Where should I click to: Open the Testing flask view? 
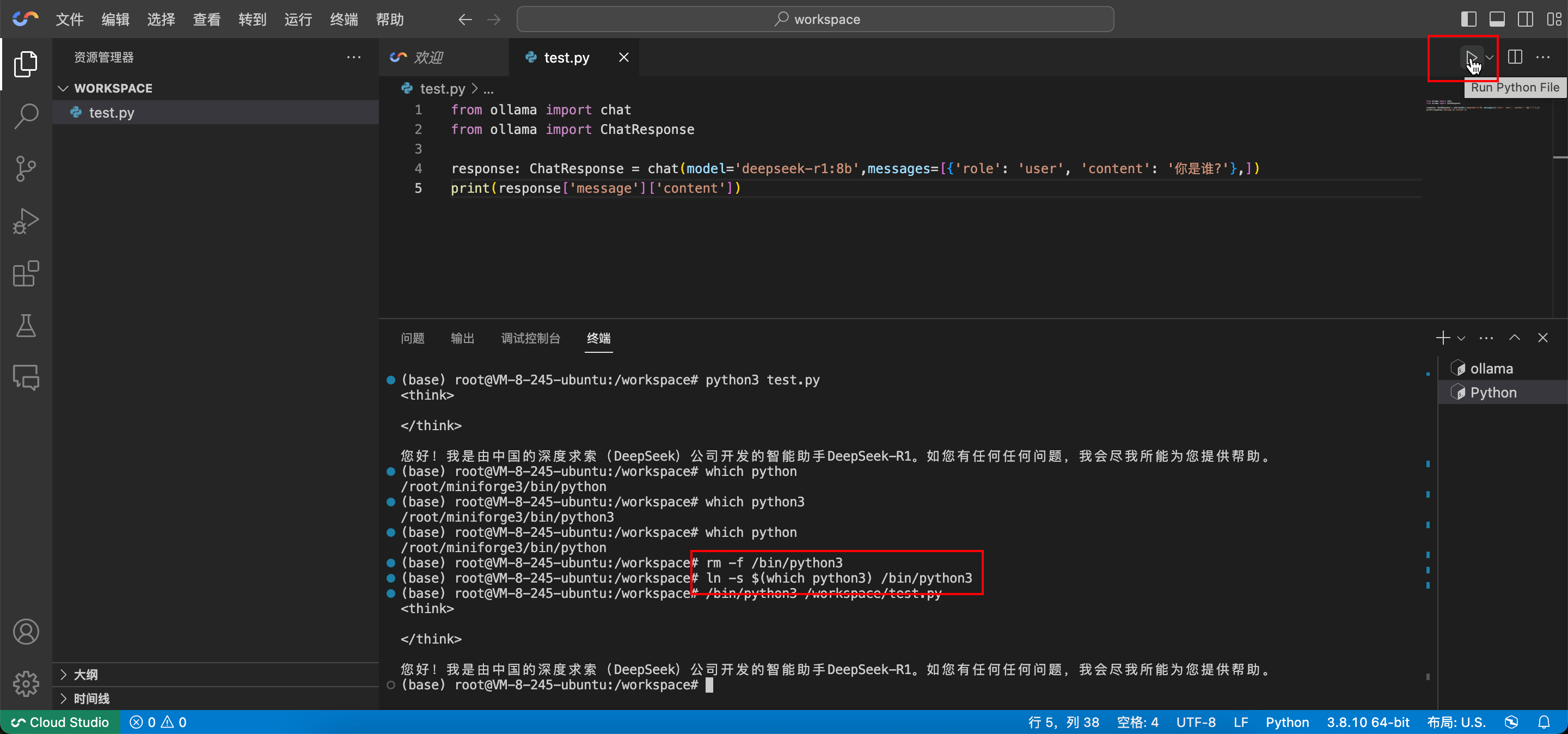pos(26,326)
